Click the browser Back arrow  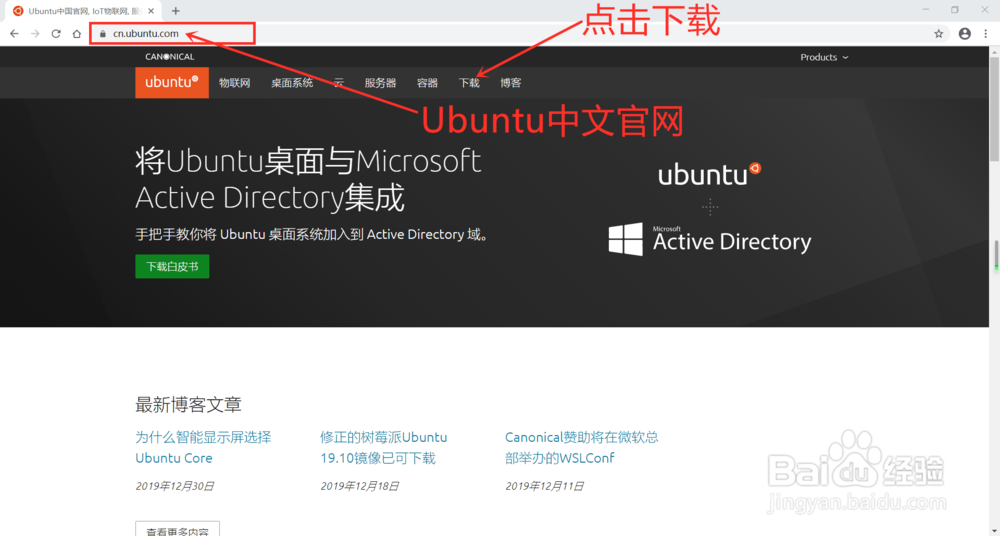[14, 34]
